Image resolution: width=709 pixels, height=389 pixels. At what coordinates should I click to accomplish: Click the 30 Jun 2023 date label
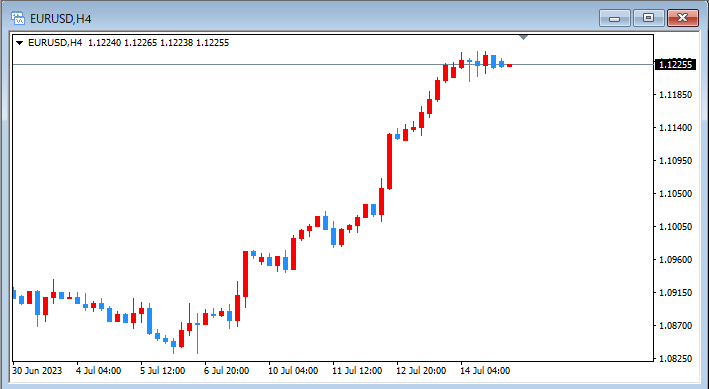(38, 371)
